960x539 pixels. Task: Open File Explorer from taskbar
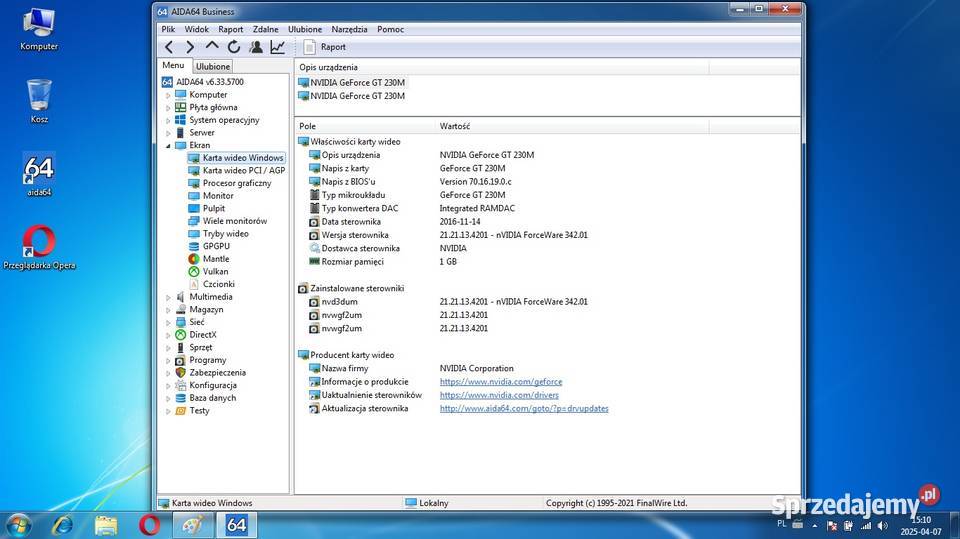[106, 526]
